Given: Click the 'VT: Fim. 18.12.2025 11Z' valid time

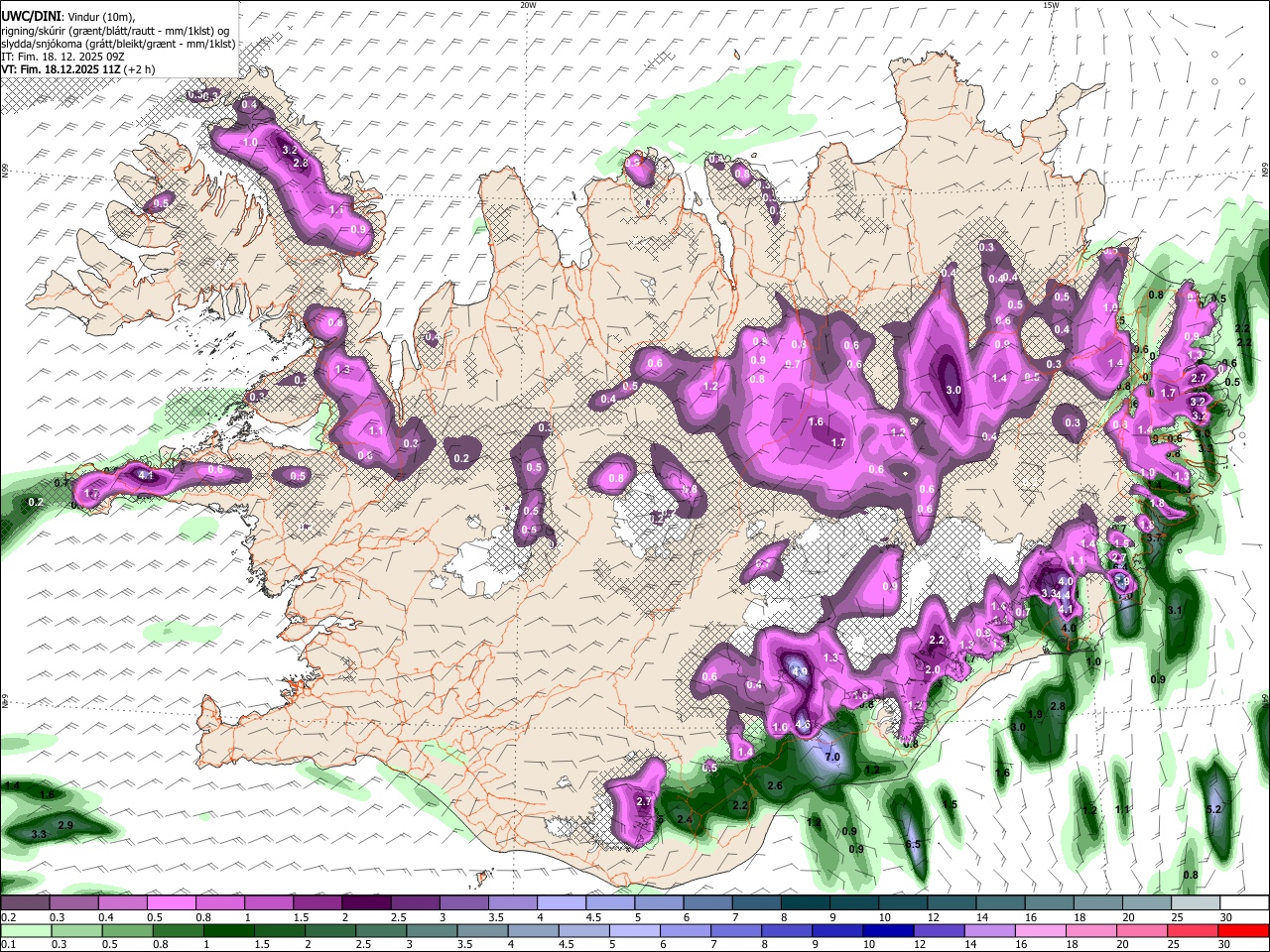Looking at the screenshot, I should tap(61, 69).
